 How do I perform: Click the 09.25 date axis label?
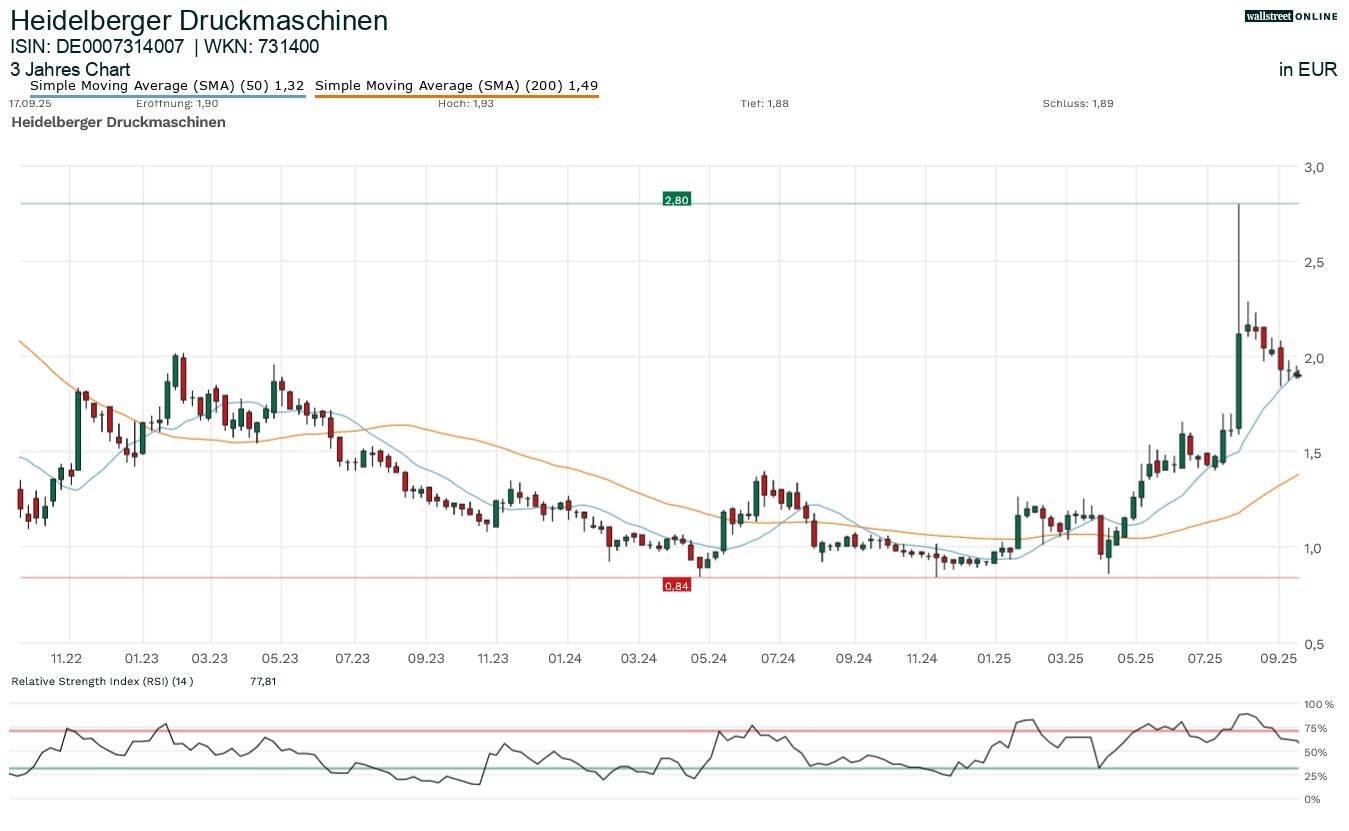click(x=1279, y=658)
